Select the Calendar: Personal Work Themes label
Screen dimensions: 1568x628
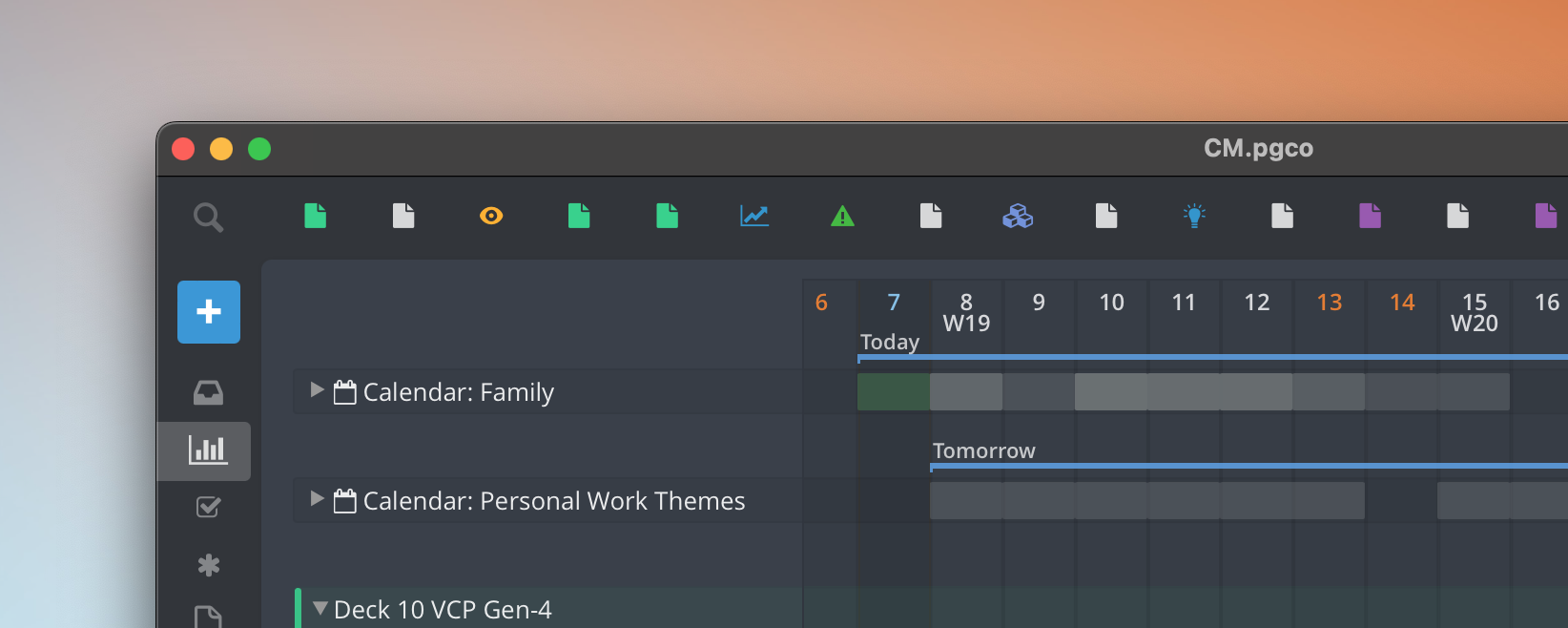(554, 501)
